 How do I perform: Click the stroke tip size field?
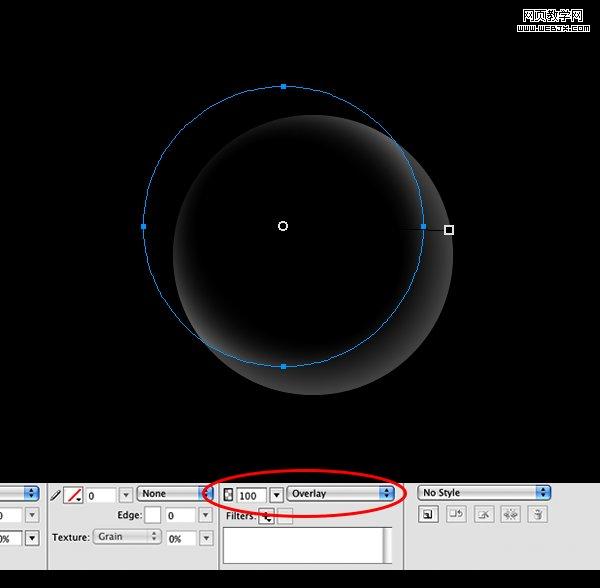(x=100, y=494)
